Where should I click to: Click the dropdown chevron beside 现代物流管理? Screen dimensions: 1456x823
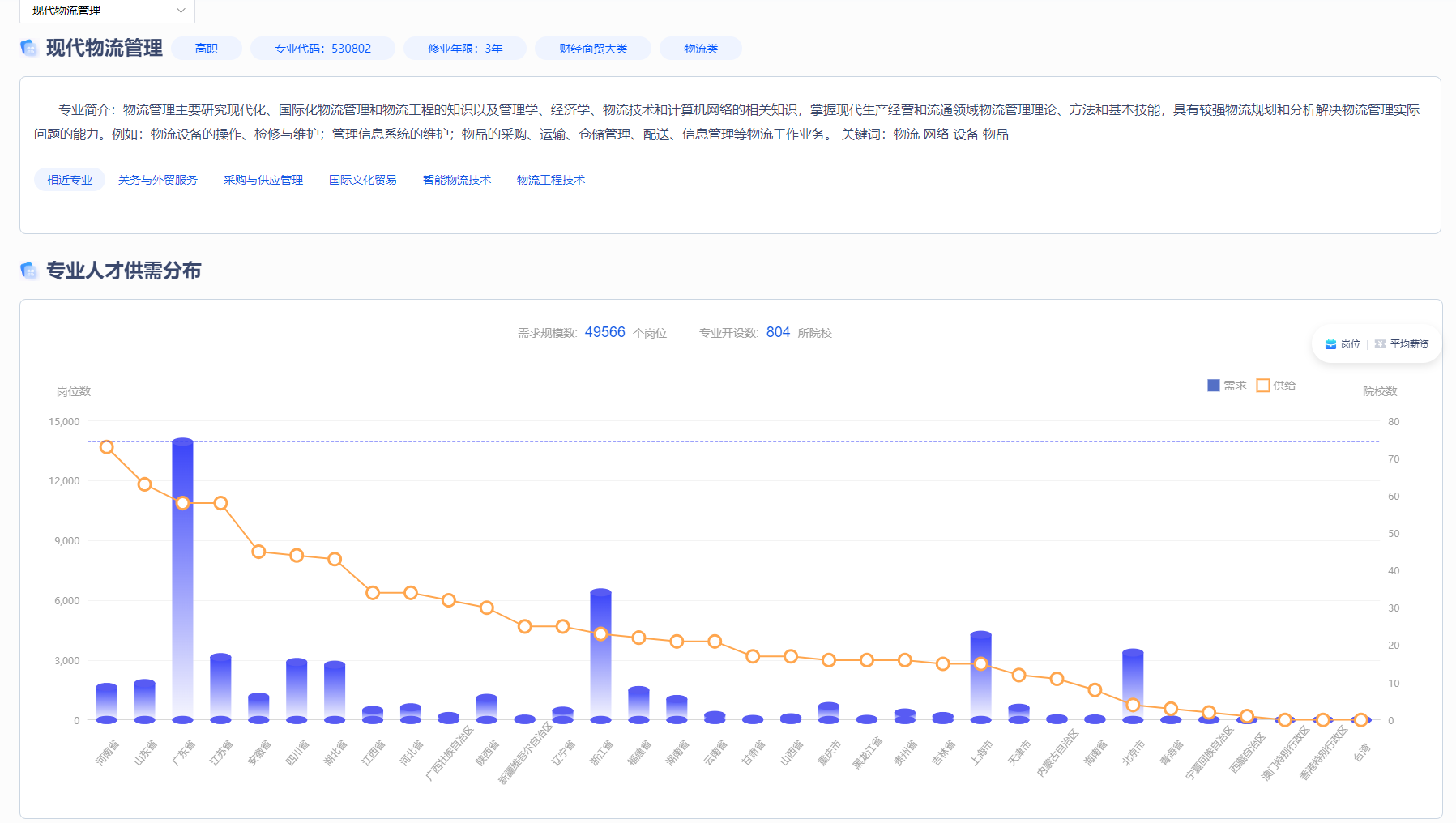click(x=181, y=11)
